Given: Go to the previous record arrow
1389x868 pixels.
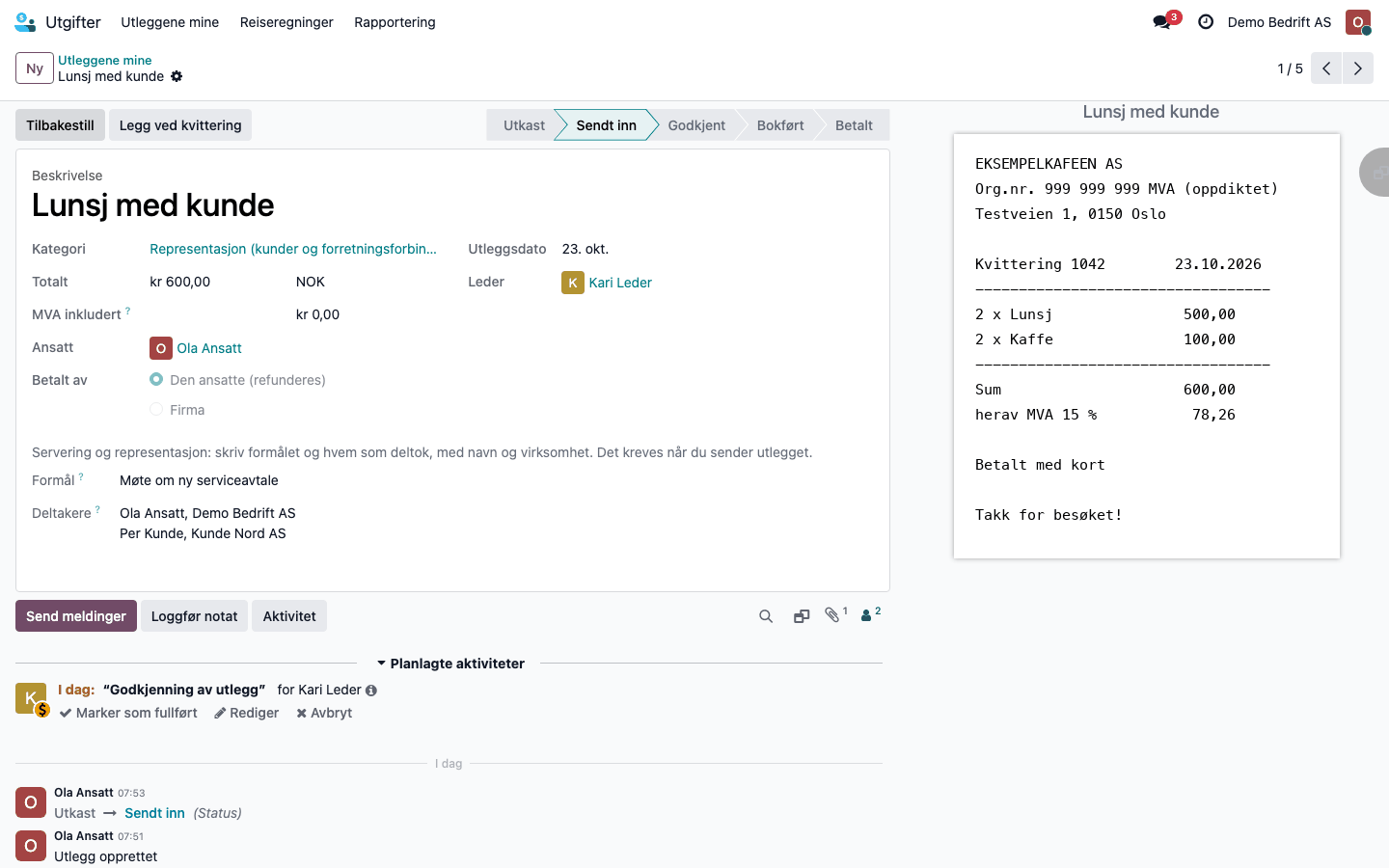Looking at the screenshot, I should pos(1326,68).
